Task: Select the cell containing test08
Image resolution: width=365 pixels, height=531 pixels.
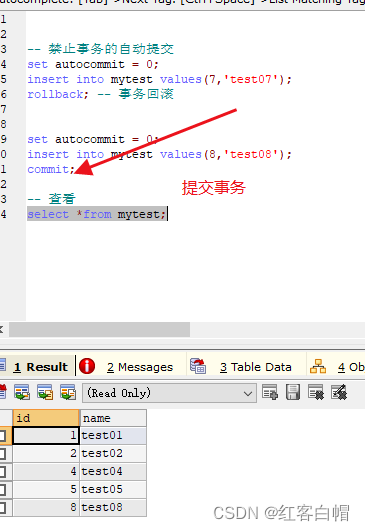Action: pyautogui.click(x=113, y=507)
